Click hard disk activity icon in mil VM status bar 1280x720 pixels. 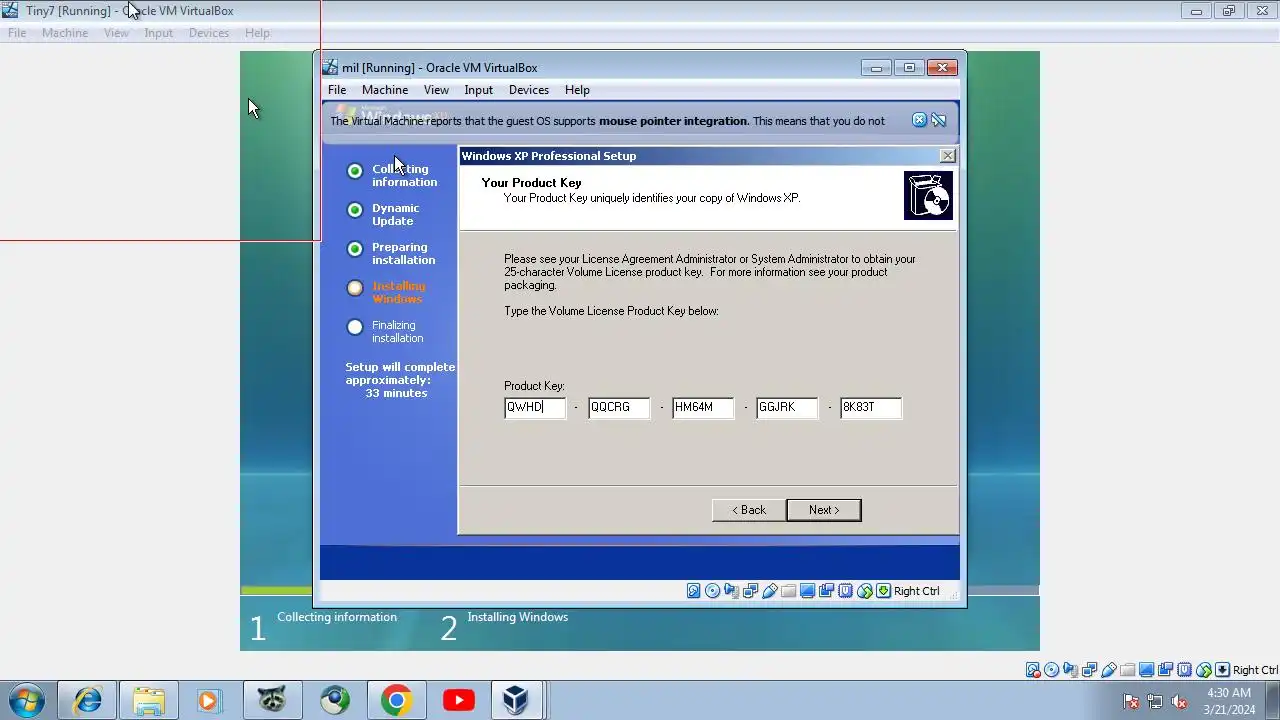tap(693, 591)
